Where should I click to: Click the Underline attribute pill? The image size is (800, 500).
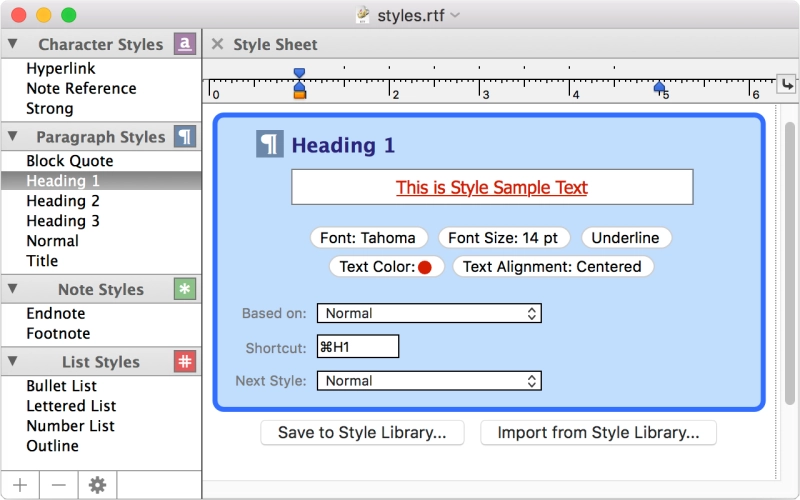coord(625,238)
